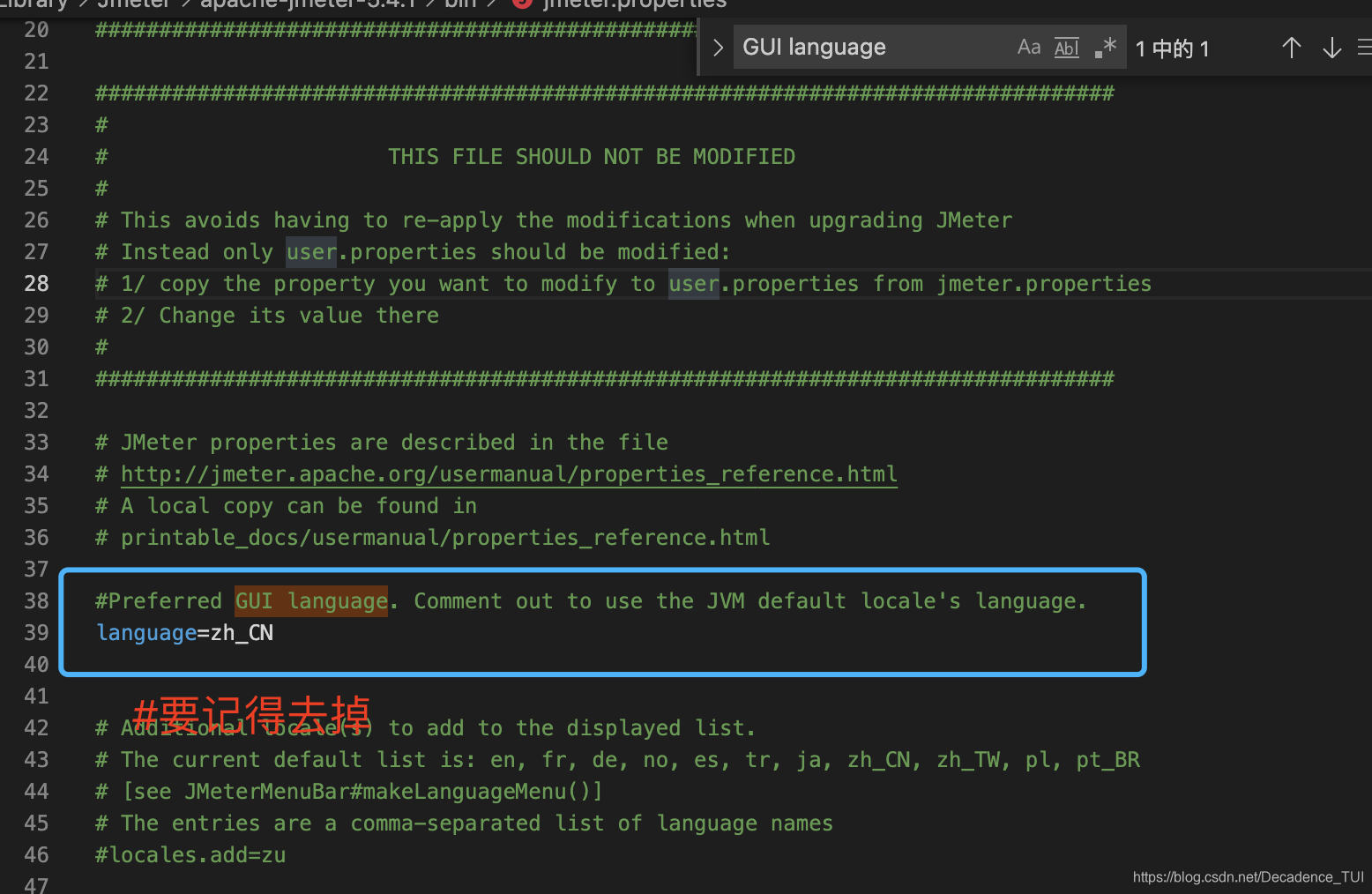Select line number 28 in the gutter
1372x894 pixels.
[x=36, y=284]
